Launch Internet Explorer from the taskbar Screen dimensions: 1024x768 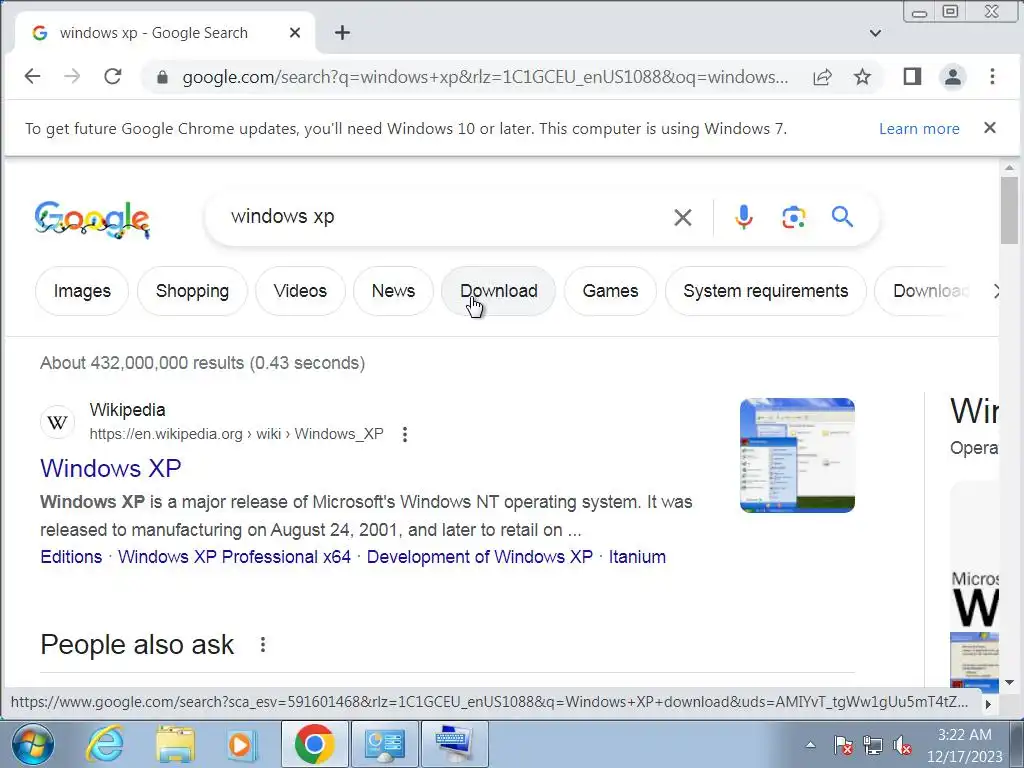[x=105, y=744]
